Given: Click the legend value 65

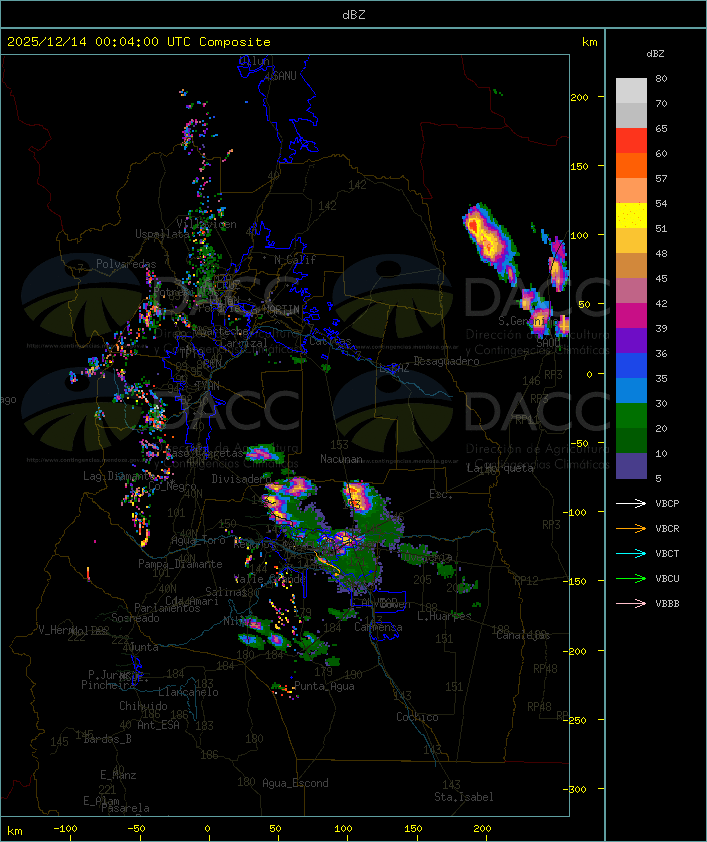Looking at the screenshot, I should point(661,129).
